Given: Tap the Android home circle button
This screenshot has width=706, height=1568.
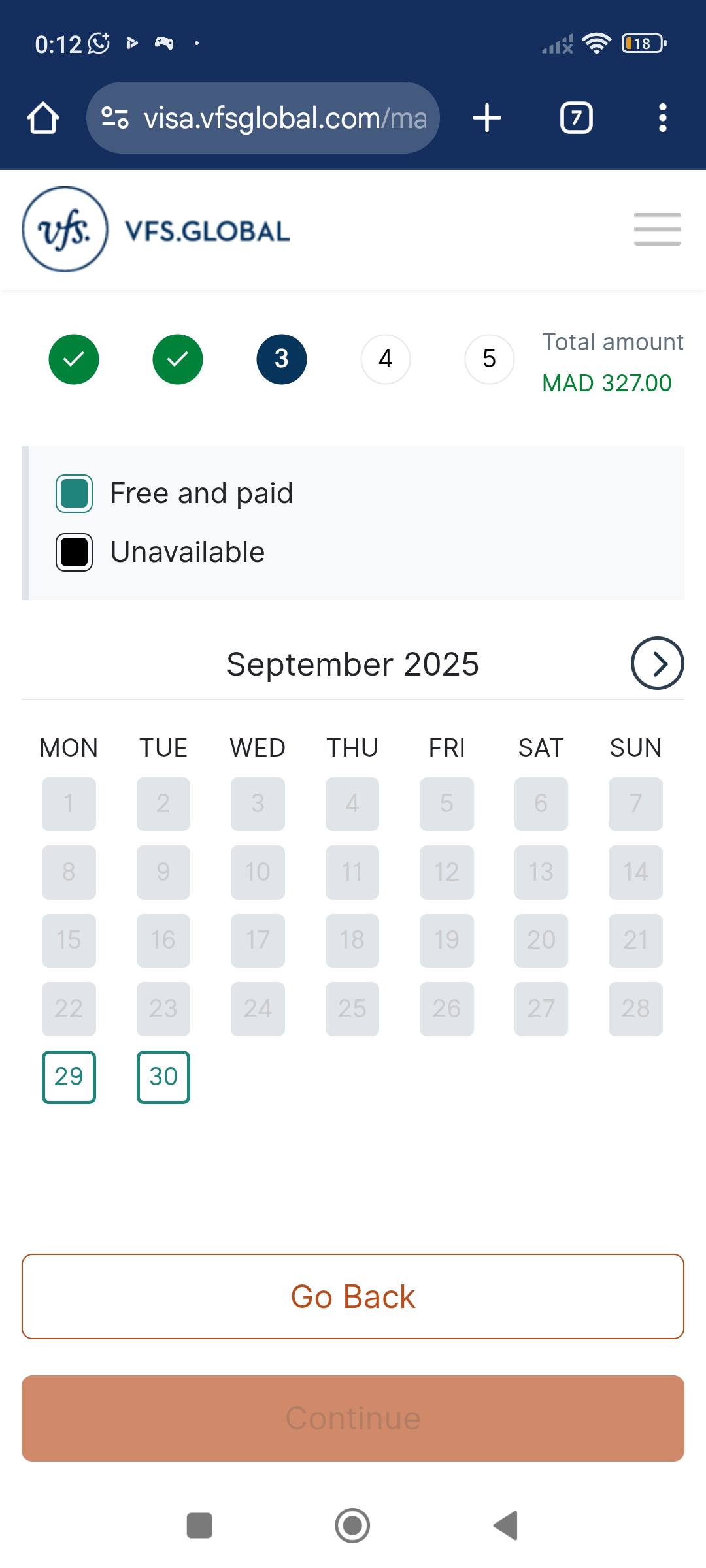Looking at the screenshot, I should [352, 1526].
